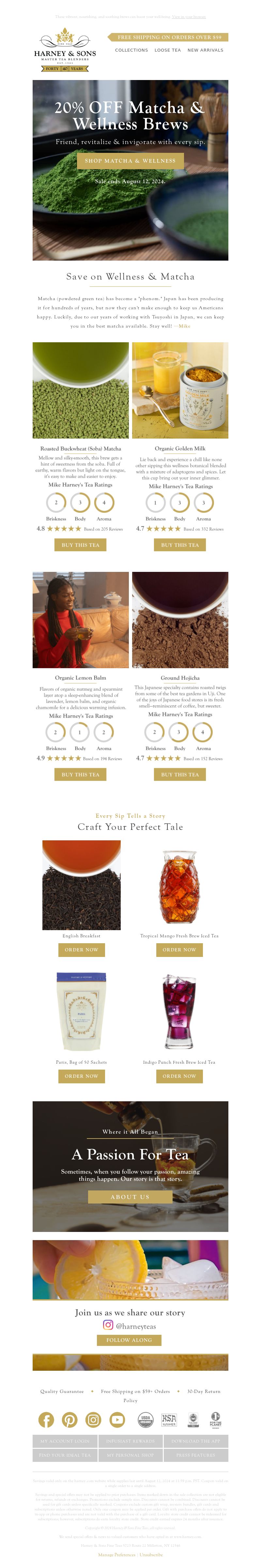The width and height of the screenshot is (261, 1568).
Task: Go to New Arrivals
Action: (x=205, y=51)
